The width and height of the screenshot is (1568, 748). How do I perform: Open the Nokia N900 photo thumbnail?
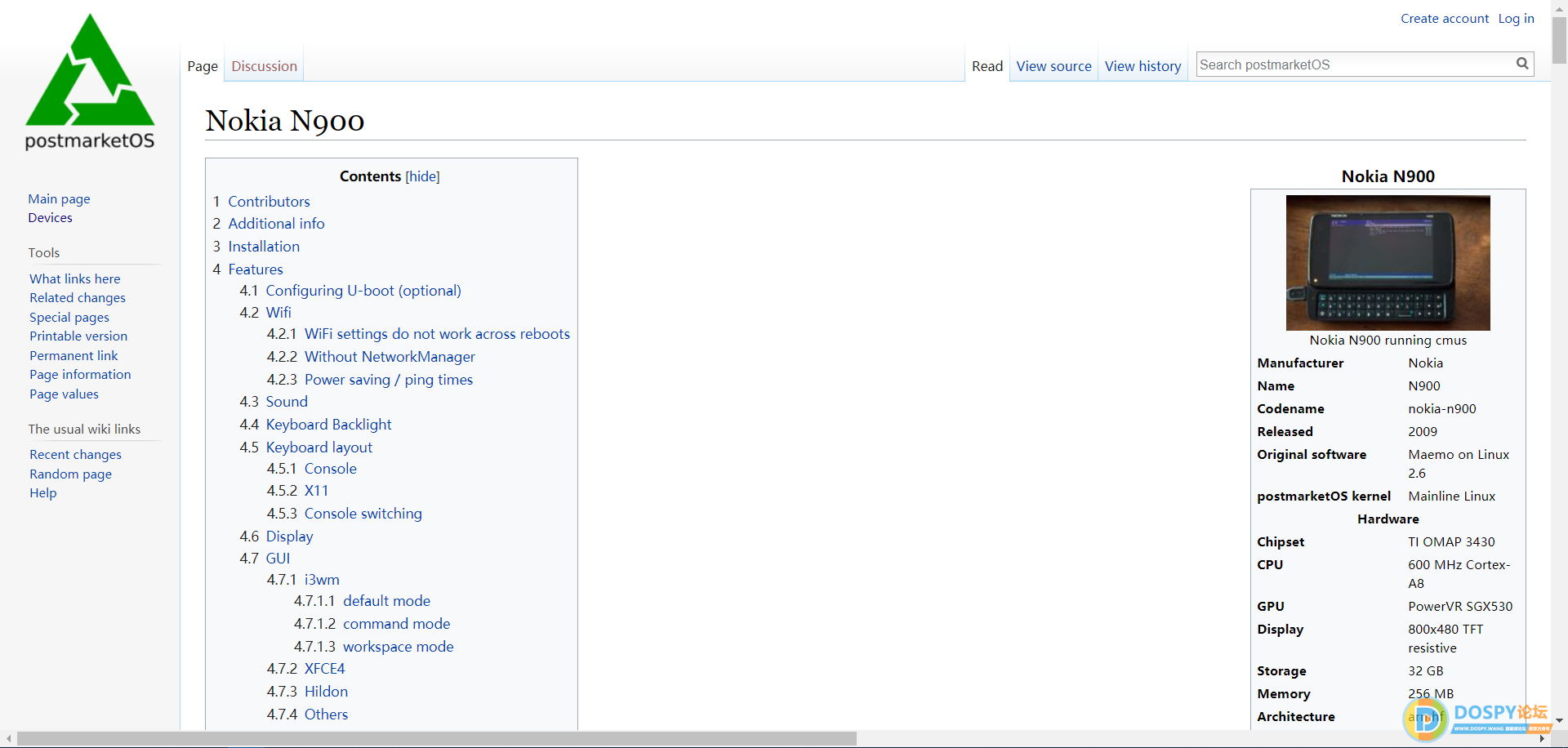click(1388, 262)
